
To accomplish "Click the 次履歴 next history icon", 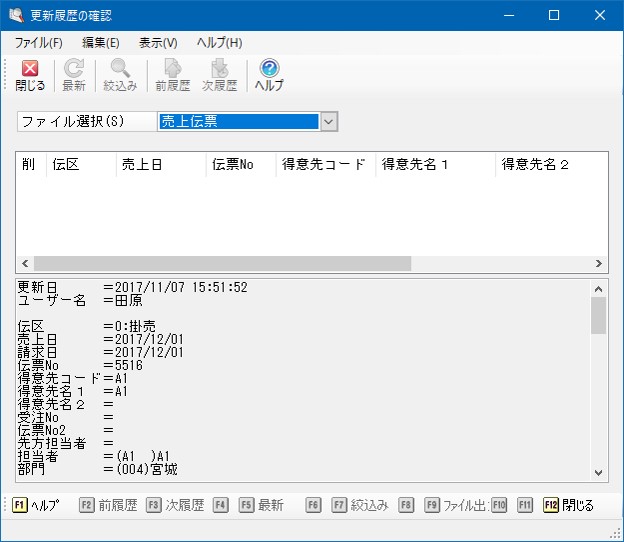I will 219,70.
